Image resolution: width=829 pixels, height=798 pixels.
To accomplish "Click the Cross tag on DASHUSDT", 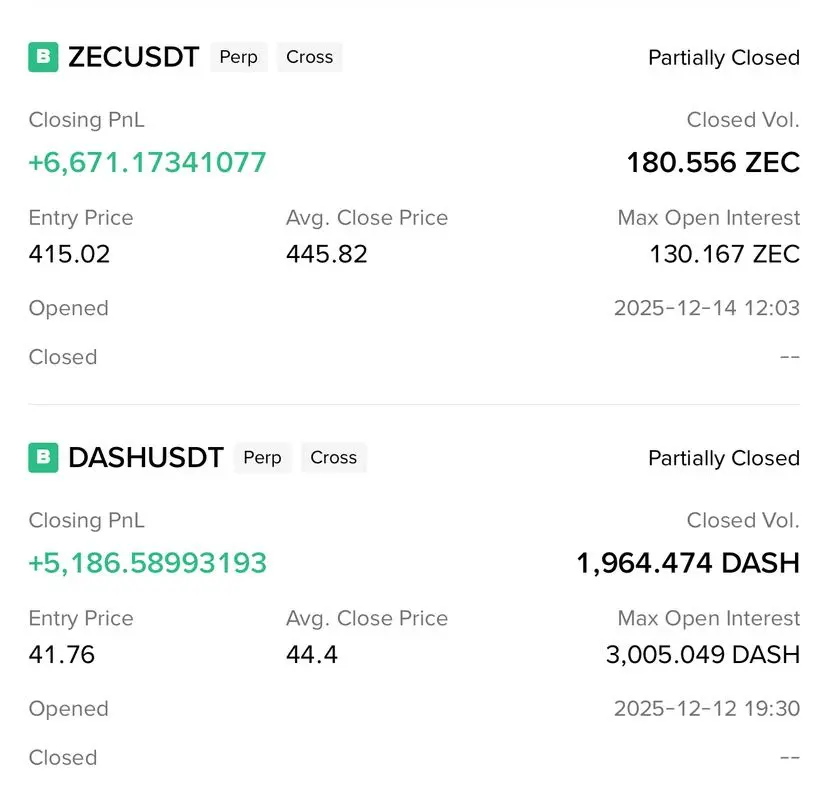I will coord(333,458).
